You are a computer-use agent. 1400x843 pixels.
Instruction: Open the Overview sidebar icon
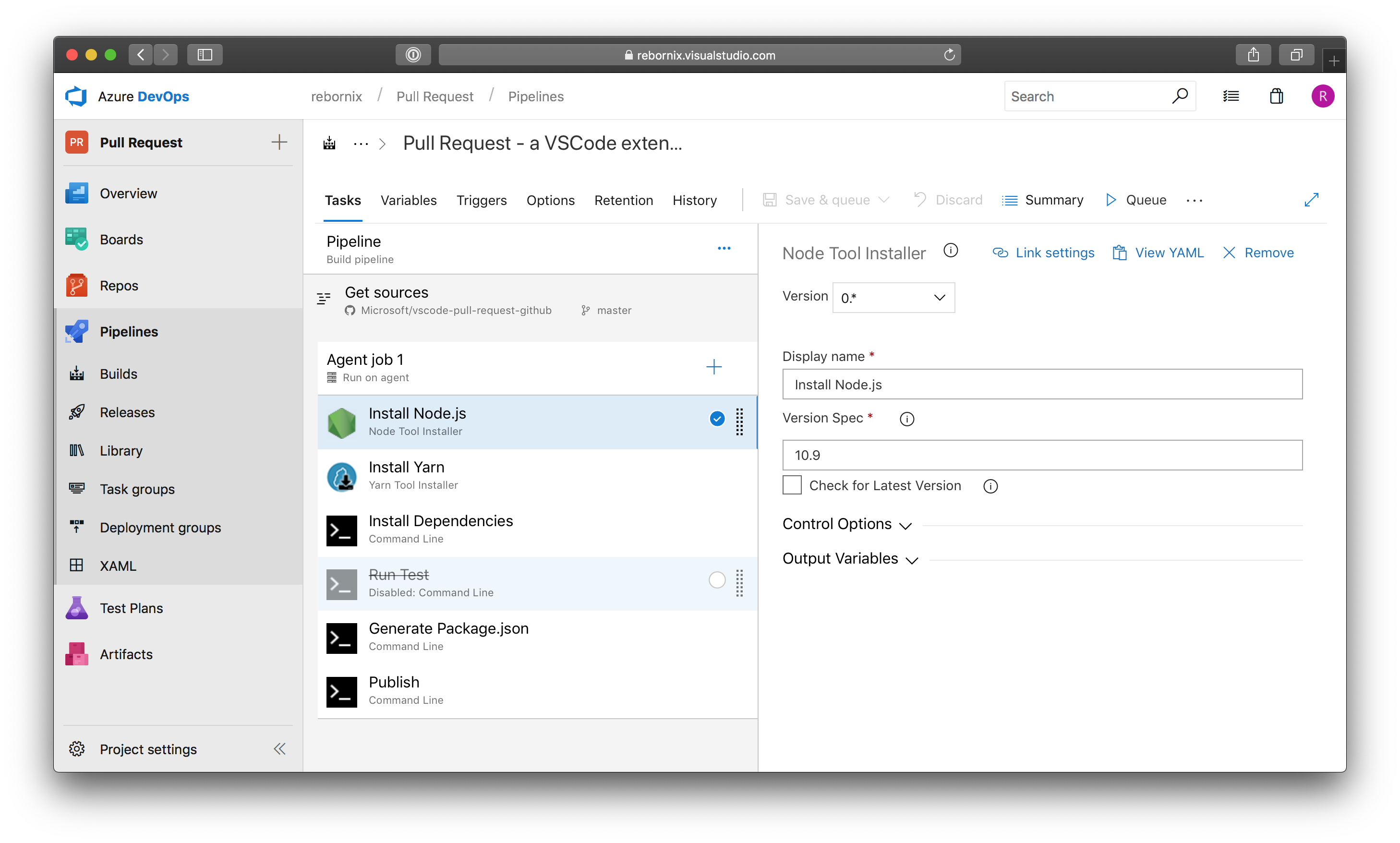77,193
